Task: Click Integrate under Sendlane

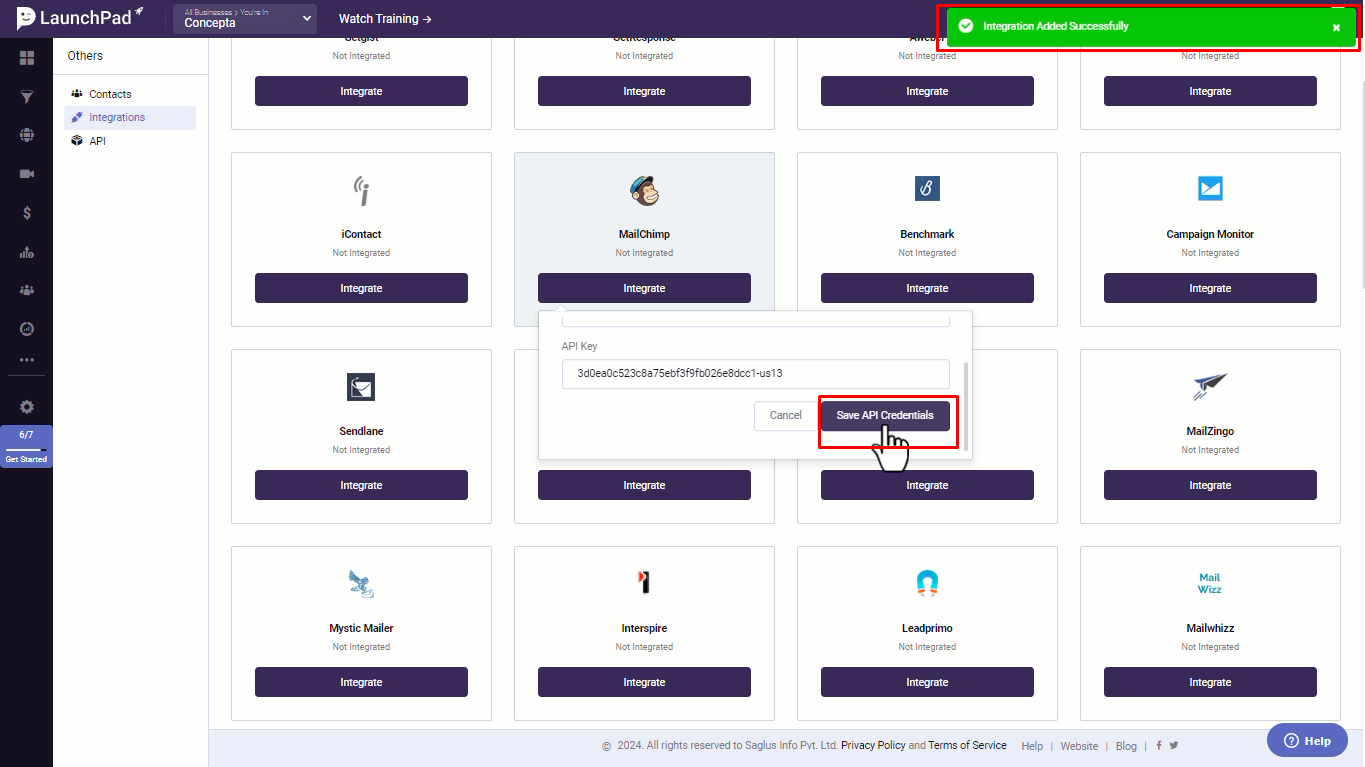Action: (361, 485)
